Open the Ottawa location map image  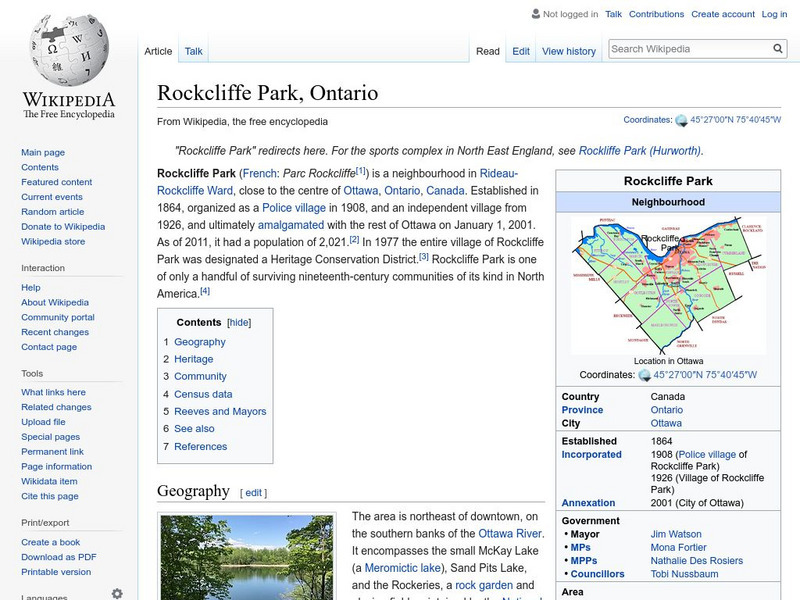tap(668, 285)
